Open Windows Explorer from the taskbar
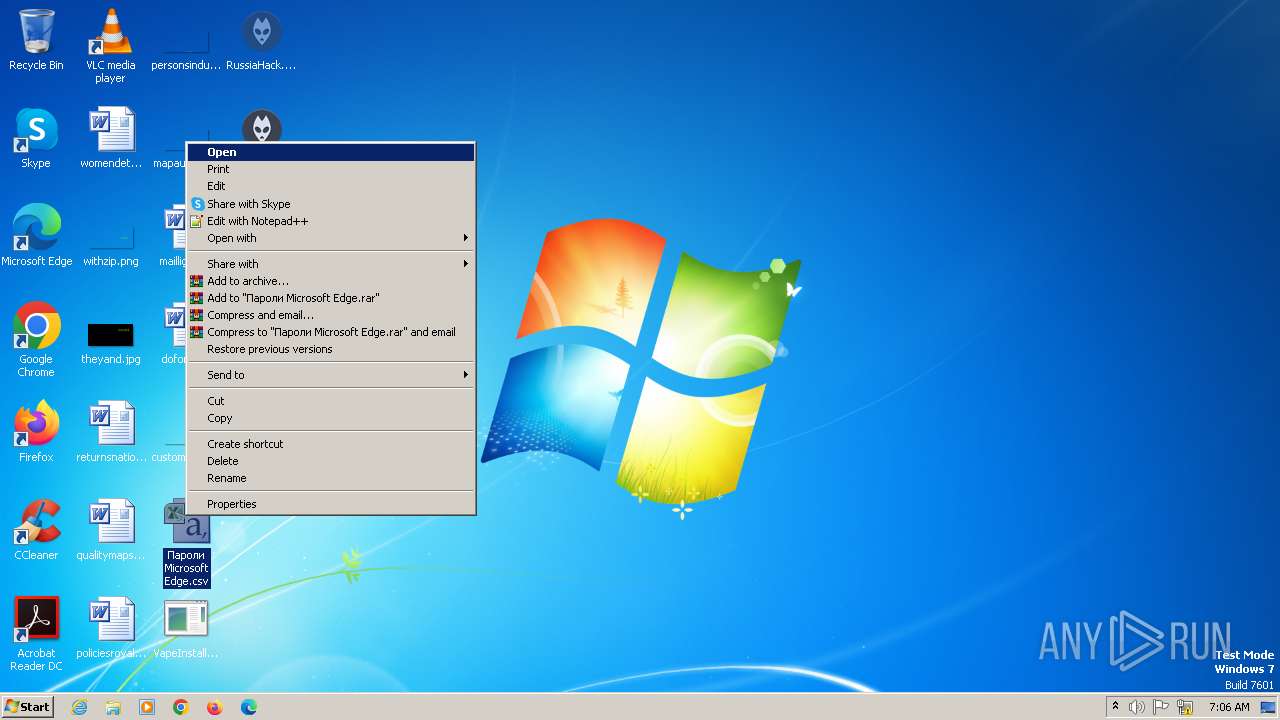This screenshot has height=720, width=1280. (113, 707)
